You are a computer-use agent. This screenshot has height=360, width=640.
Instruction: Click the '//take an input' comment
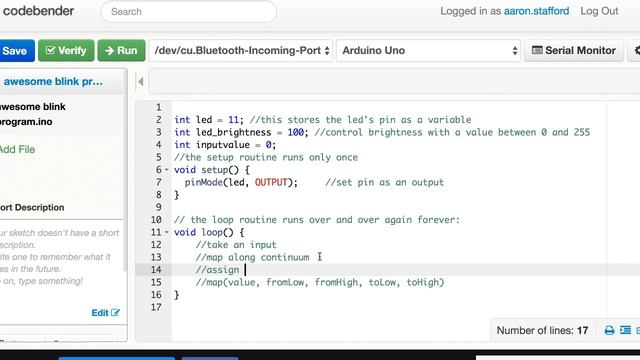pos(236,245)
